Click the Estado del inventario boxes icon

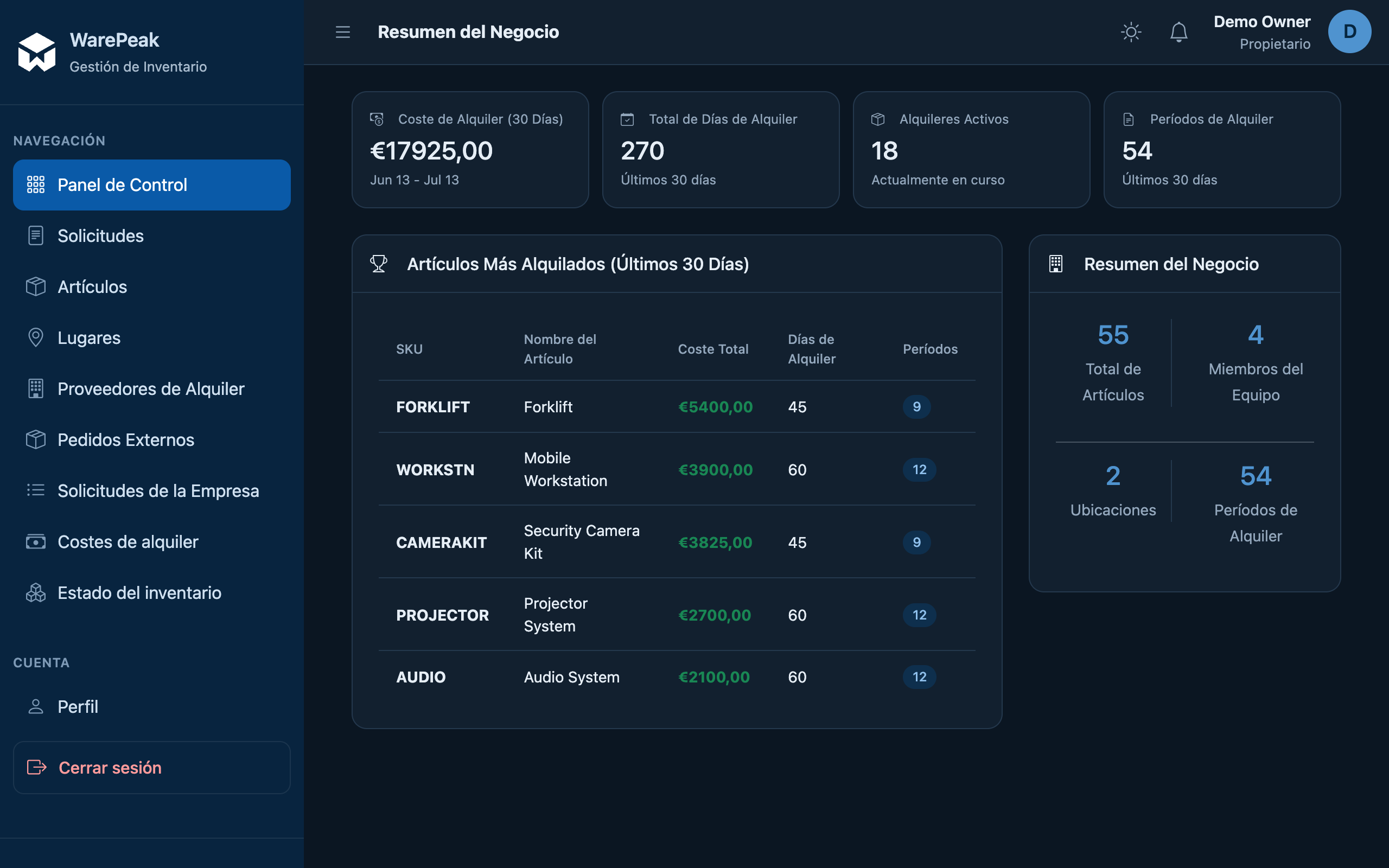pos(36,593)
